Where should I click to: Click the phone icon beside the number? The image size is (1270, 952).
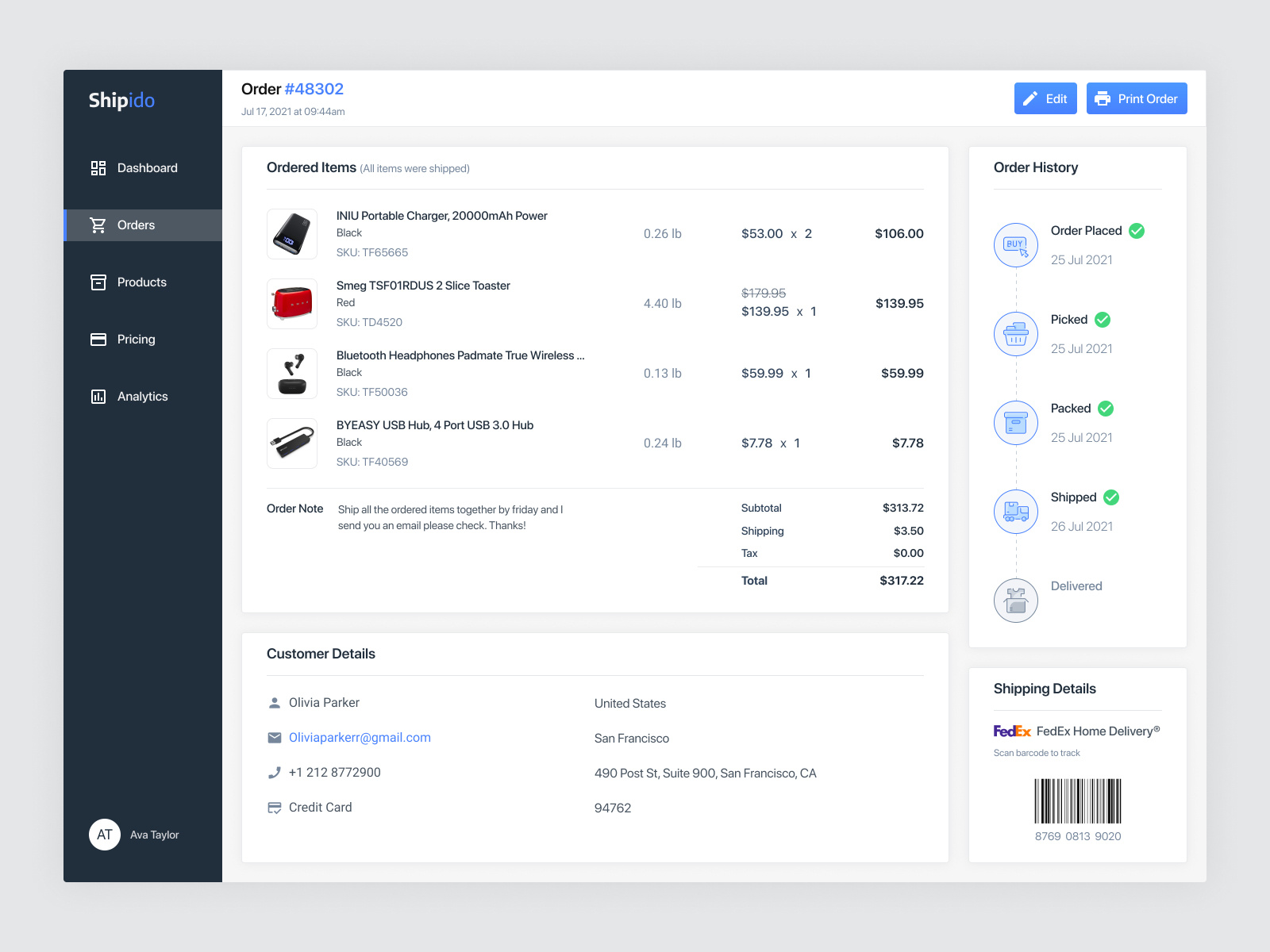click(x=274, y=772)
